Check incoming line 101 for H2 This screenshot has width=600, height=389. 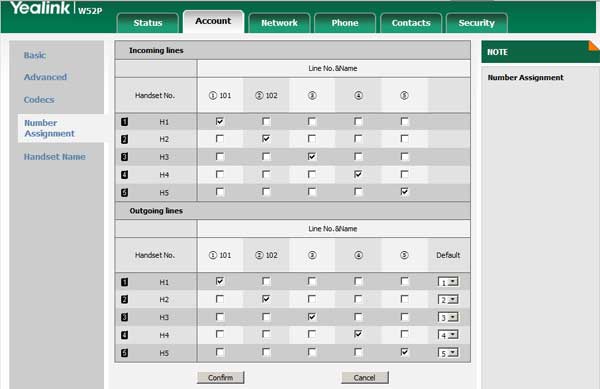tap(220, 138)
